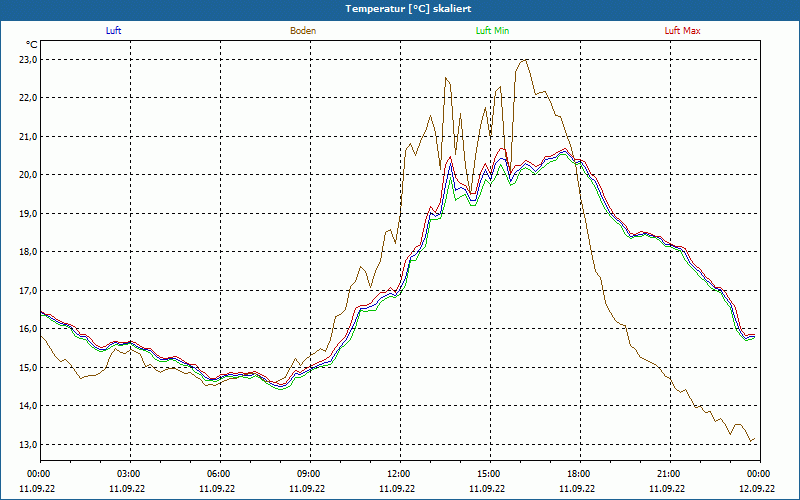Click the 20,0 value on the temperature axis
Screen dimensions: 800x500
click(27, 175)
